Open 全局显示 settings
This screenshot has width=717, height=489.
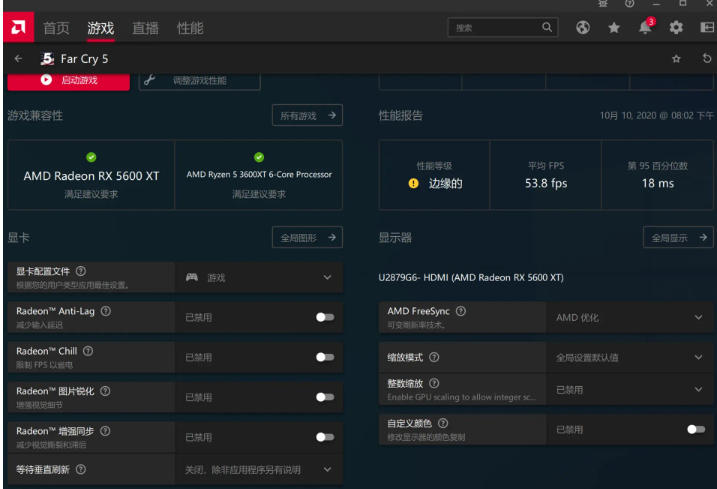678,237
